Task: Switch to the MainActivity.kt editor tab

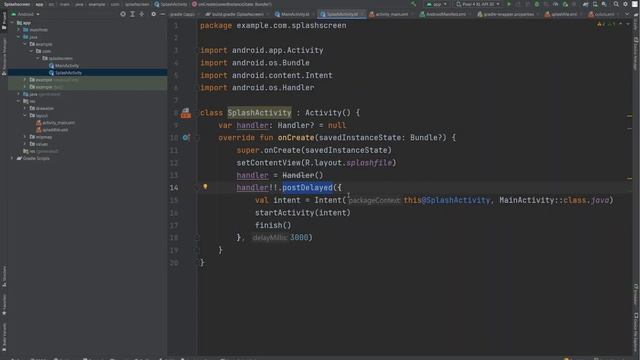Action: [x=292, y=14]
